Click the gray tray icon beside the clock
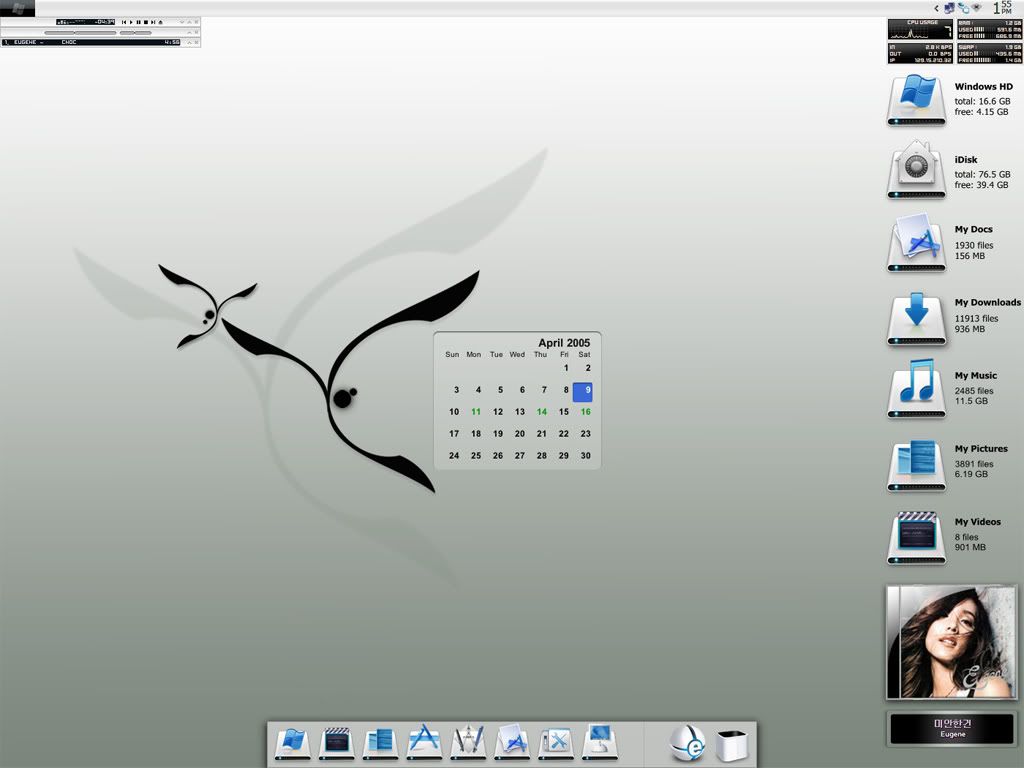Screen dimensions: 1024x768 tap(977, 8)
